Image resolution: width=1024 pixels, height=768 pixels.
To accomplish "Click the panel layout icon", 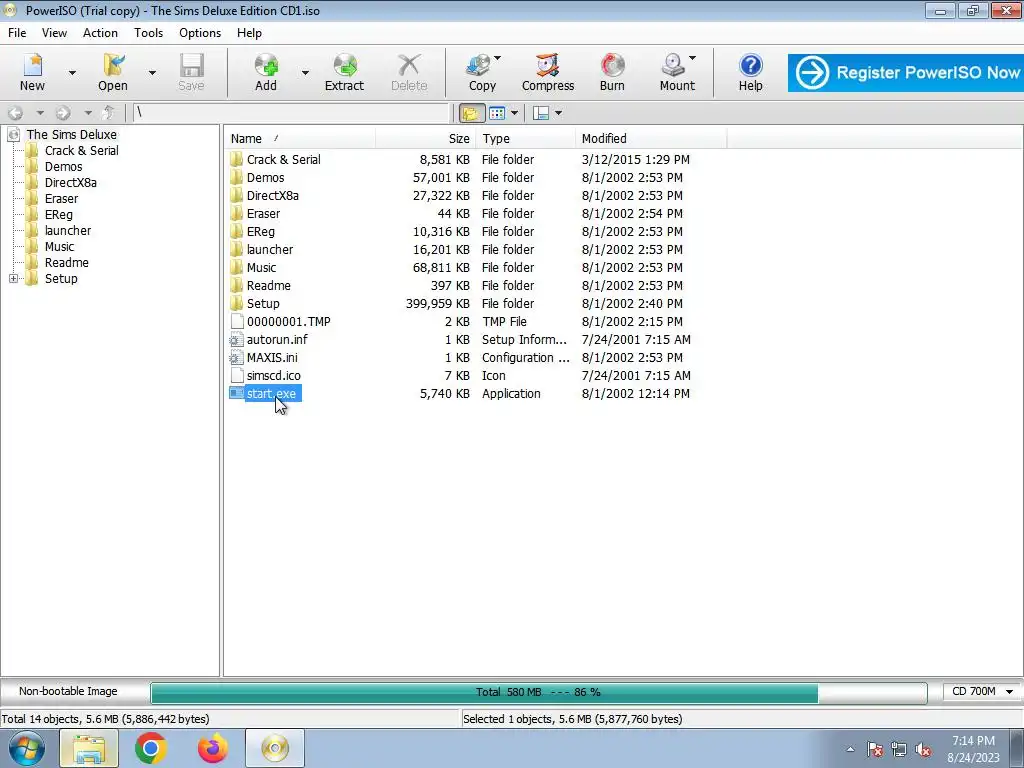I will pos(541,113).
